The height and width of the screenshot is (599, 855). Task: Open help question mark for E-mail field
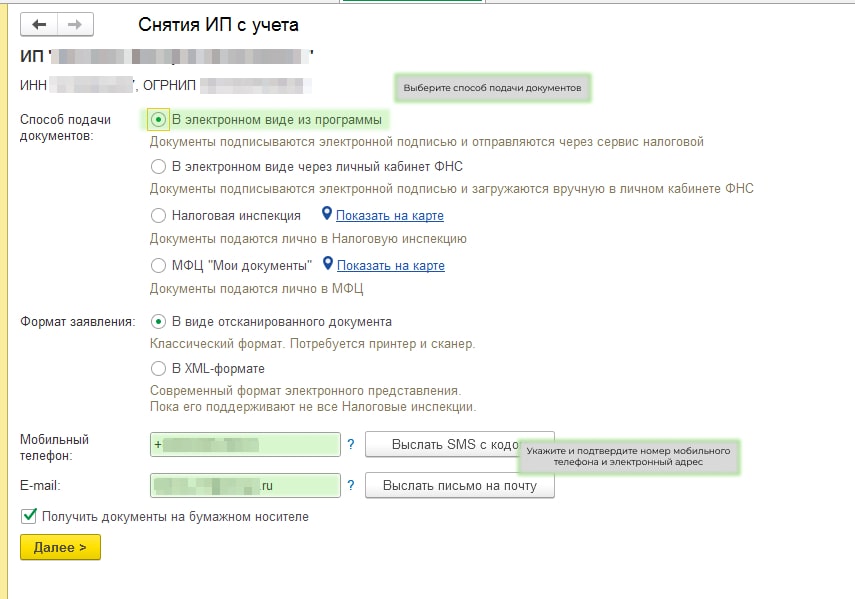[350, 486]
